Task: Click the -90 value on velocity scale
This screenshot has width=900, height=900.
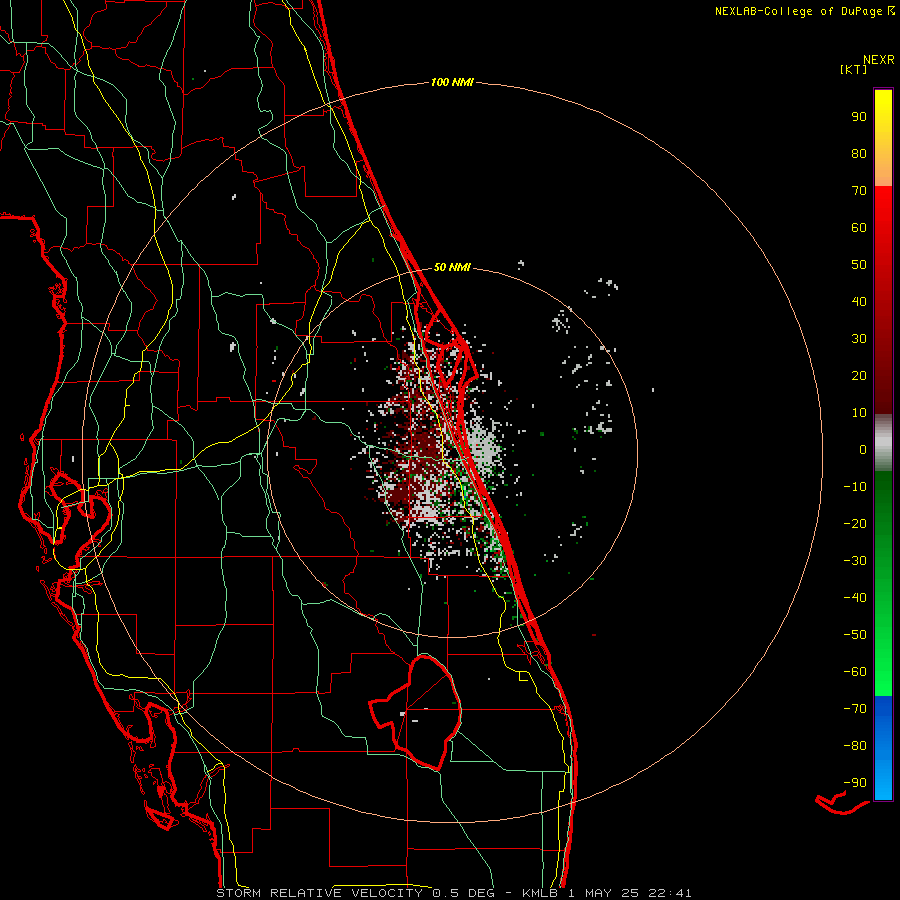Action: tap(855, 782)
